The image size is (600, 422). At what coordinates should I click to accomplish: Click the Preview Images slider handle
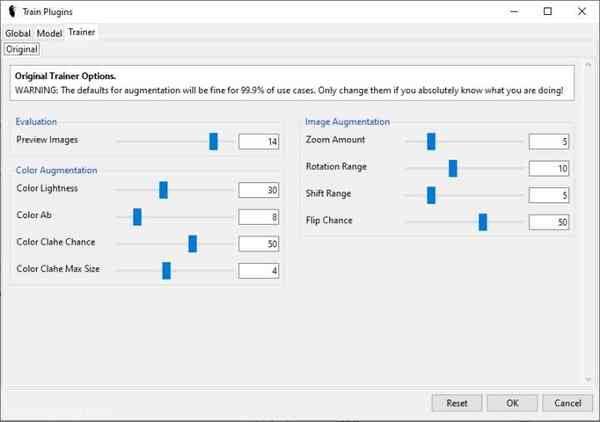click(x=214, y=142)
